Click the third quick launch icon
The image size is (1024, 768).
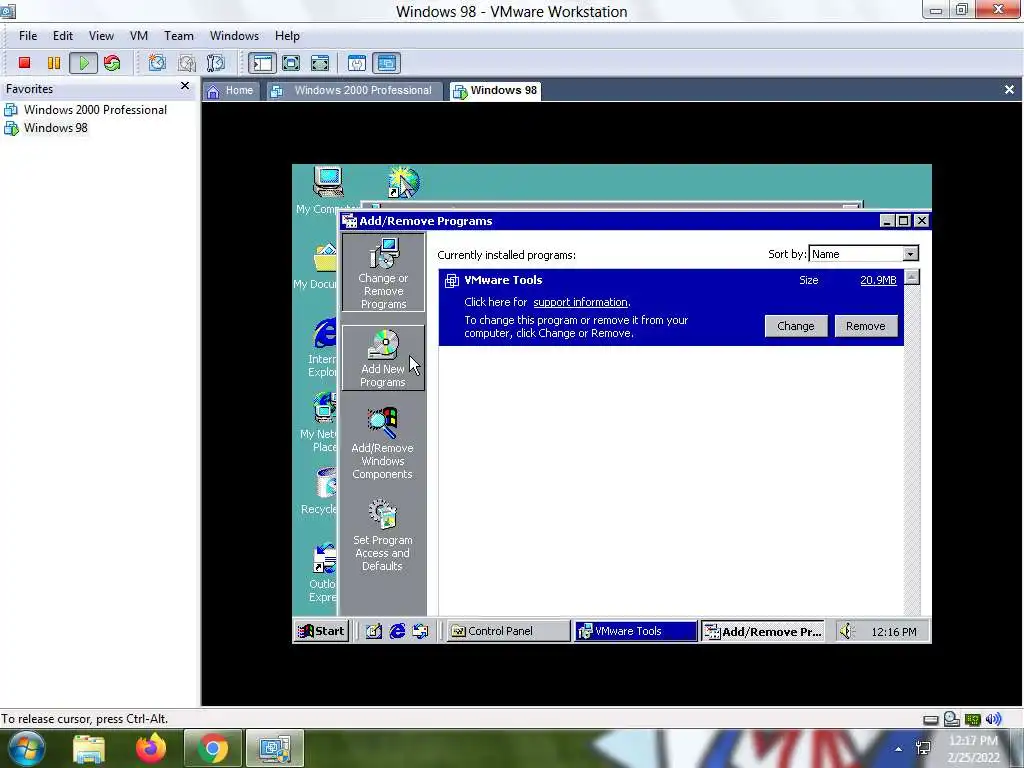421,631
